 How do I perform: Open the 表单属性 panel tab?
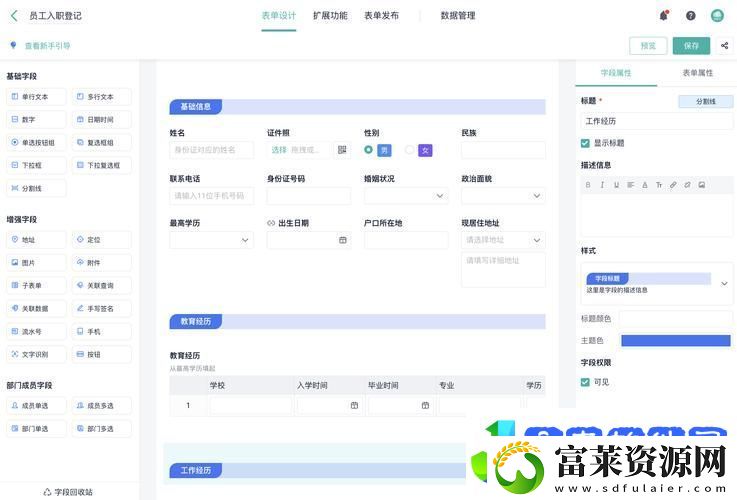[698, 73]
